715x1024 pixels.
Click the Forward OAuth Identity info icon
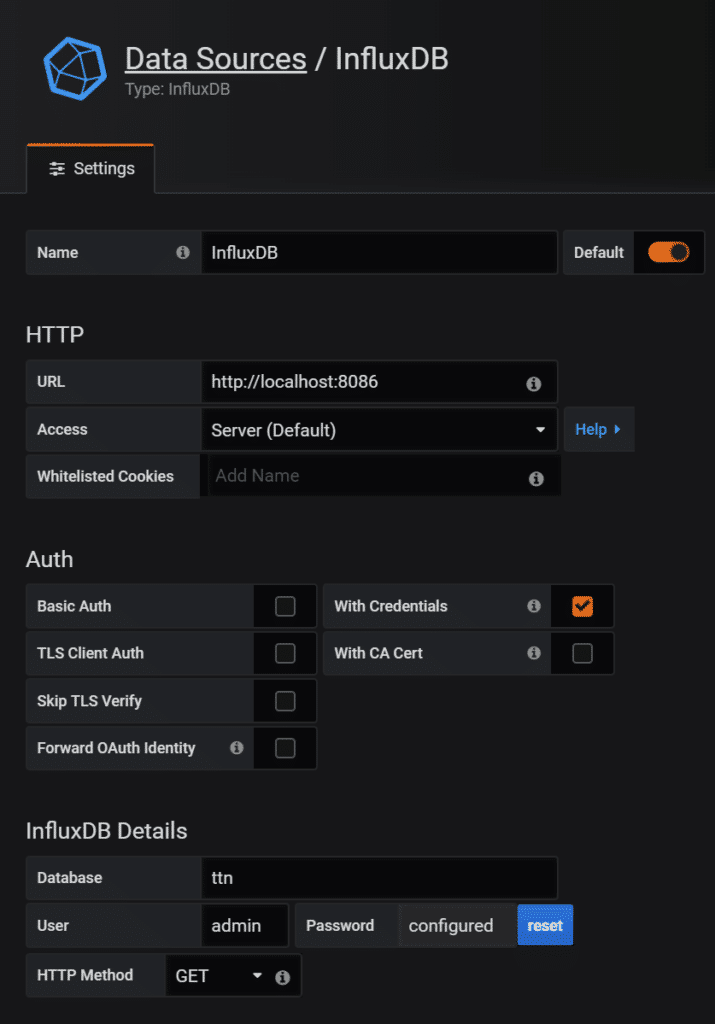[237, 748]
